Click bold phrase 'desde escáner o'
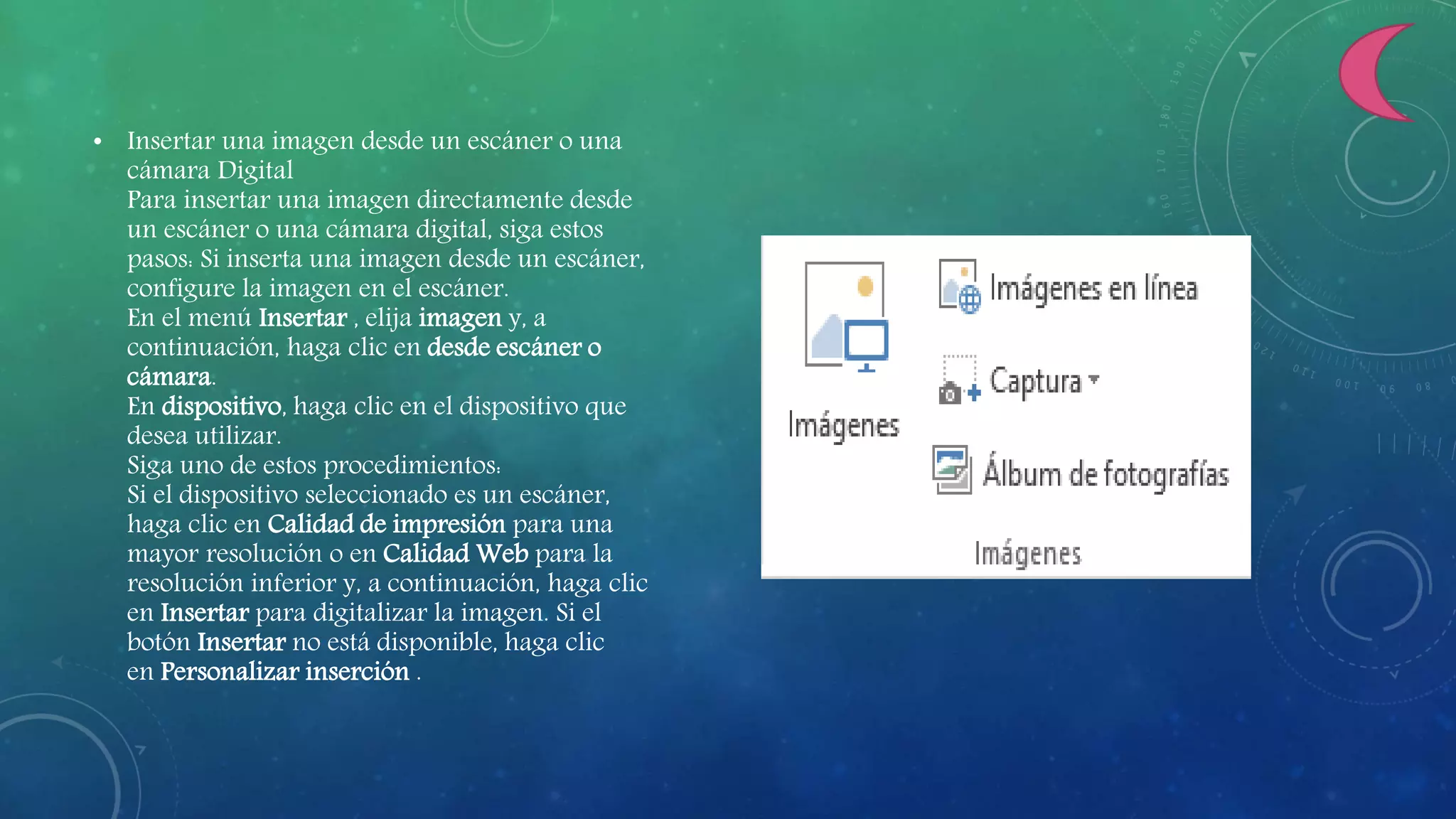This screenshot has height=819, width=1456. pos(514,347)
